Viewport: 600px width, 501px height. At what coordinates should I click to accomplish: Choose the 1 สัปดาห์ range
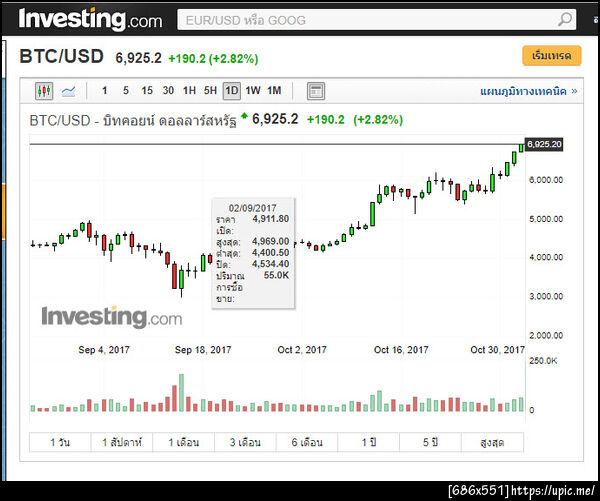[122, 442]
